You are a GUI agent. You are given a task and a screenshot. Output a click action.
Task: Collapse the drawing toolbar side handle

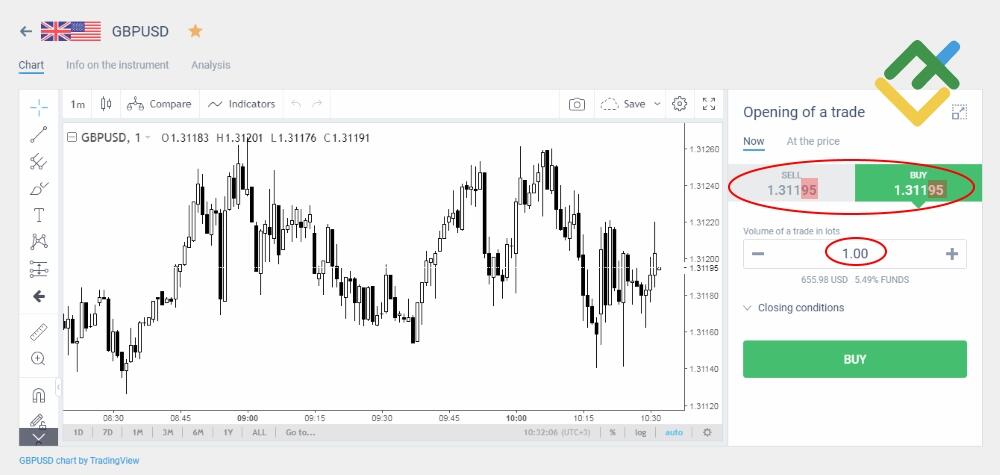pyautogui.click(x=59, y=386)
